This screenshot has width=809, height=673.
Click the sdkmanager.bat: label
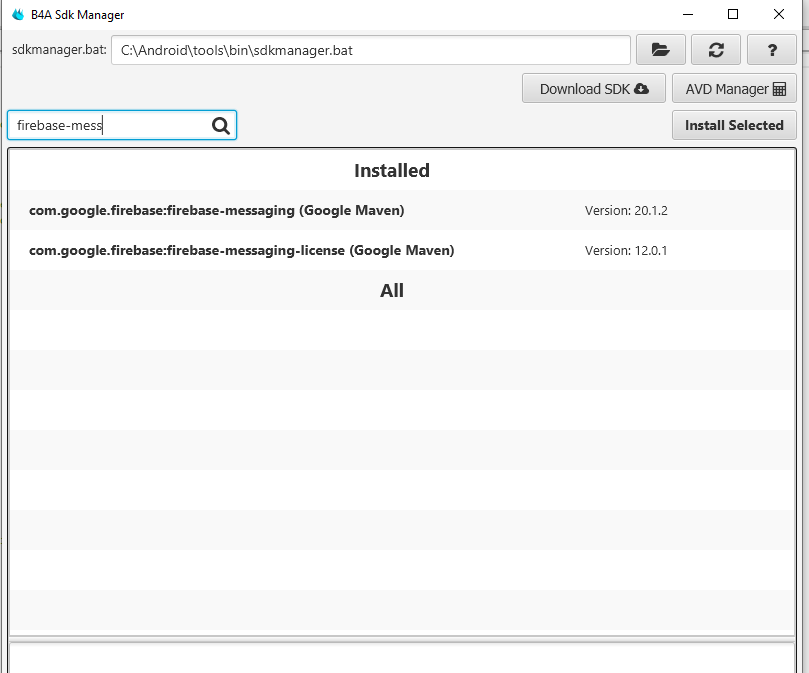[59, 50]
